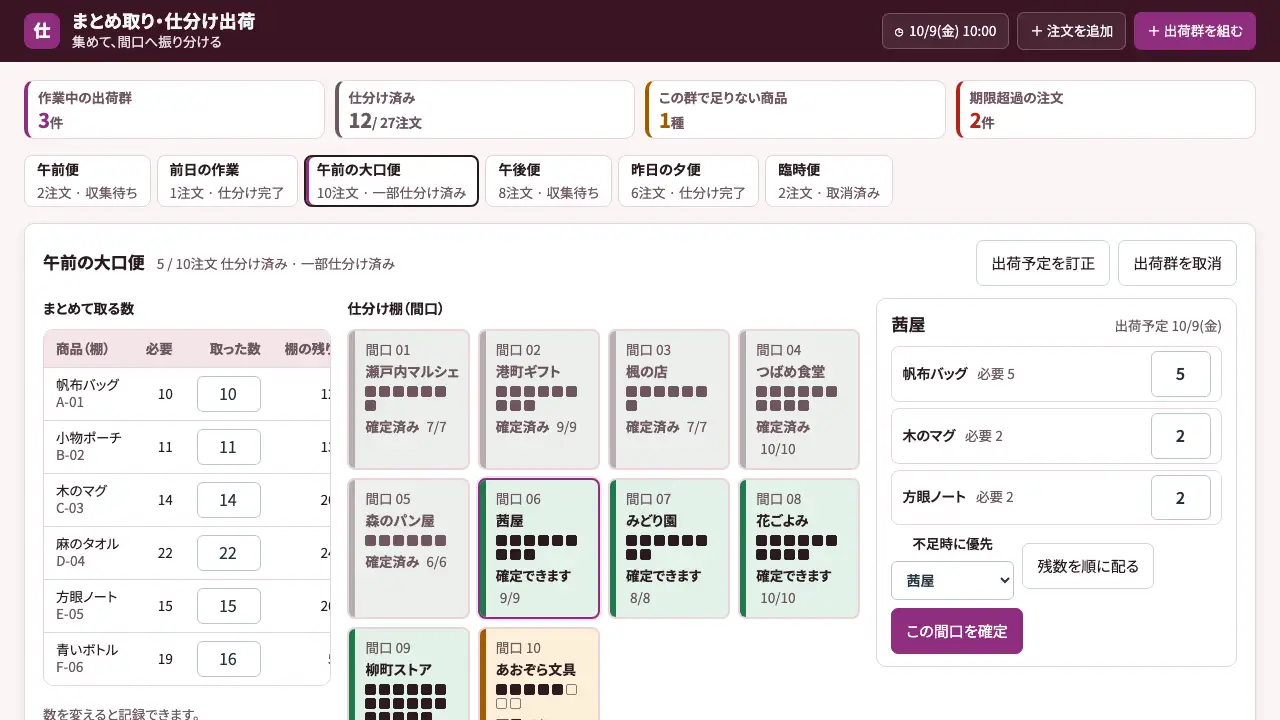Image resolution: width=1280 pixels, height=720 pixels.
Task: Select 間口 03 楓の店 card
Action: [669, 399]
